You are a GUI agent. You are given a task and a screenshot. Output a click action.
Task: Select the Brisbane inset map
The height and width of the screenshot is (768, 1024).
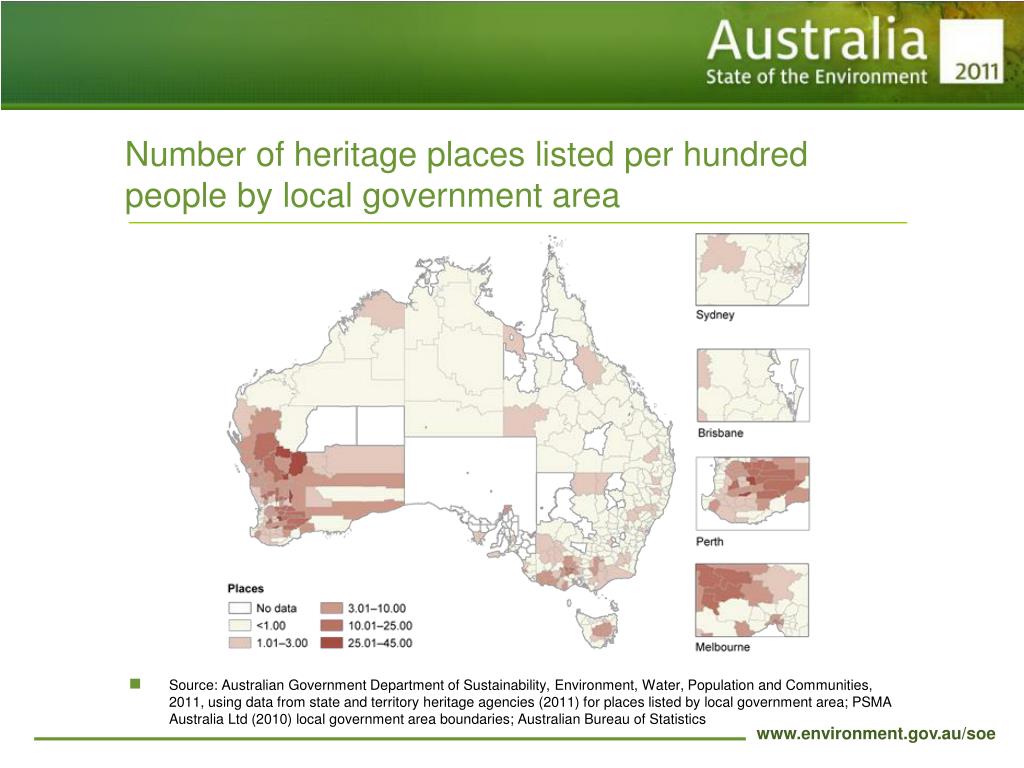753,385
